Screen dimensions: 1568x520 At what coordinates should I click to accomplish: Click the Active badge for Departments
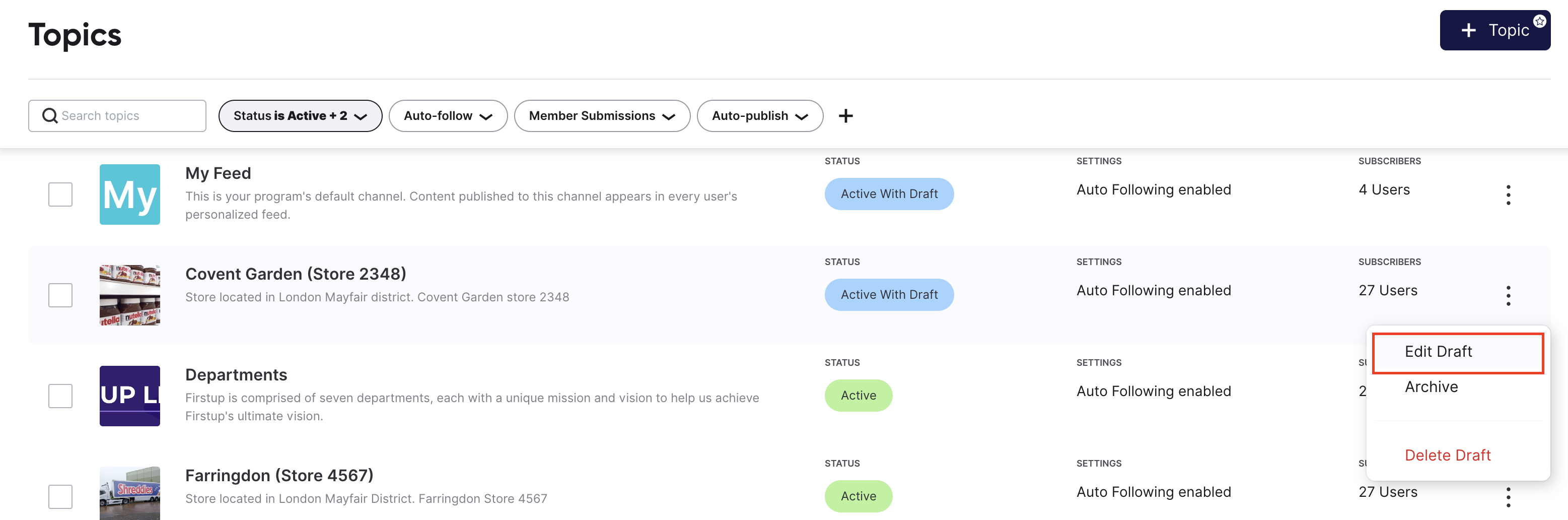coord(858,396)
